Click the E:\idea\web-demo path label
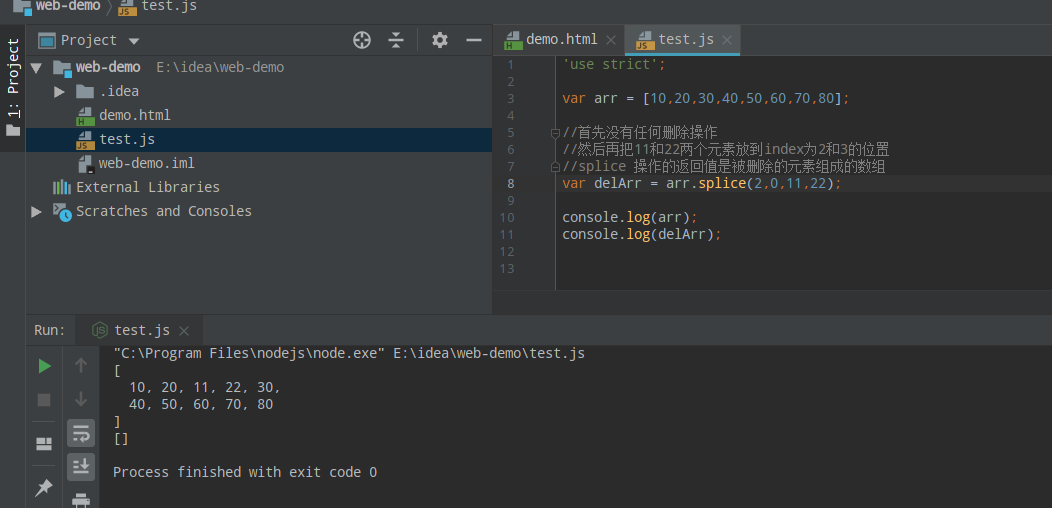Viewport: 1052px width, 508px height. (x=220, y=68)
